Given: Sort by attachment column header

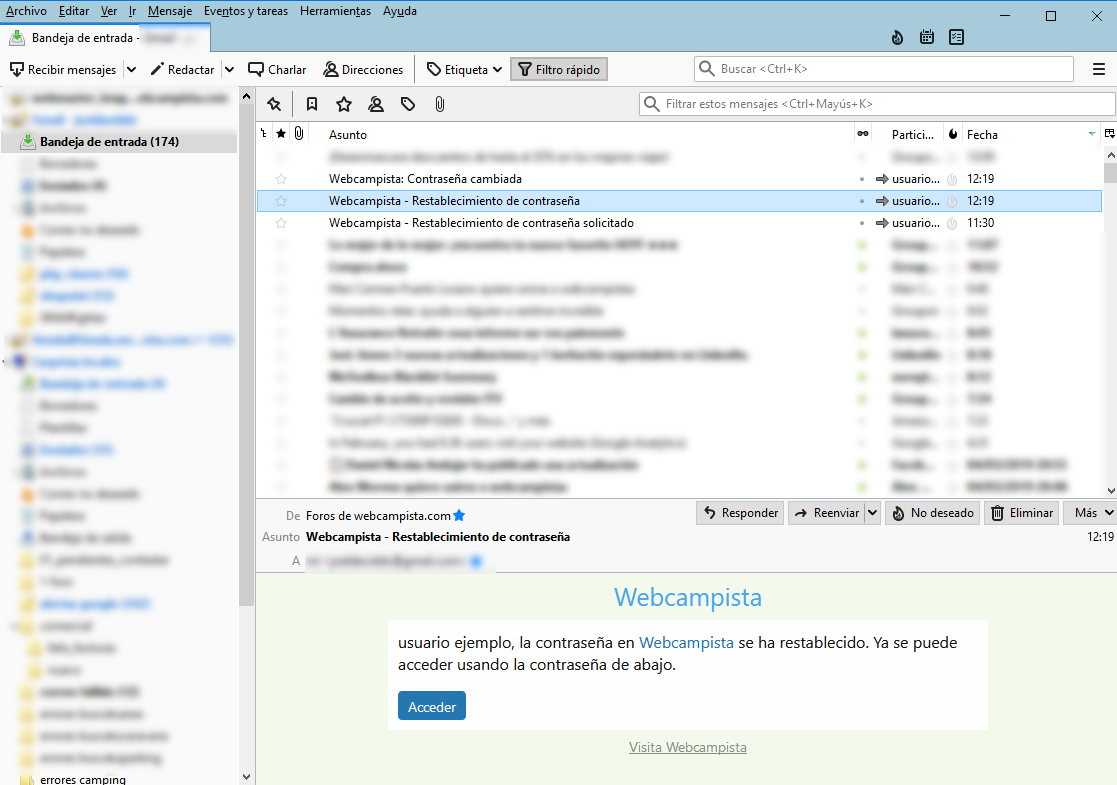Looking at the screenshot, I should point(299,134).
